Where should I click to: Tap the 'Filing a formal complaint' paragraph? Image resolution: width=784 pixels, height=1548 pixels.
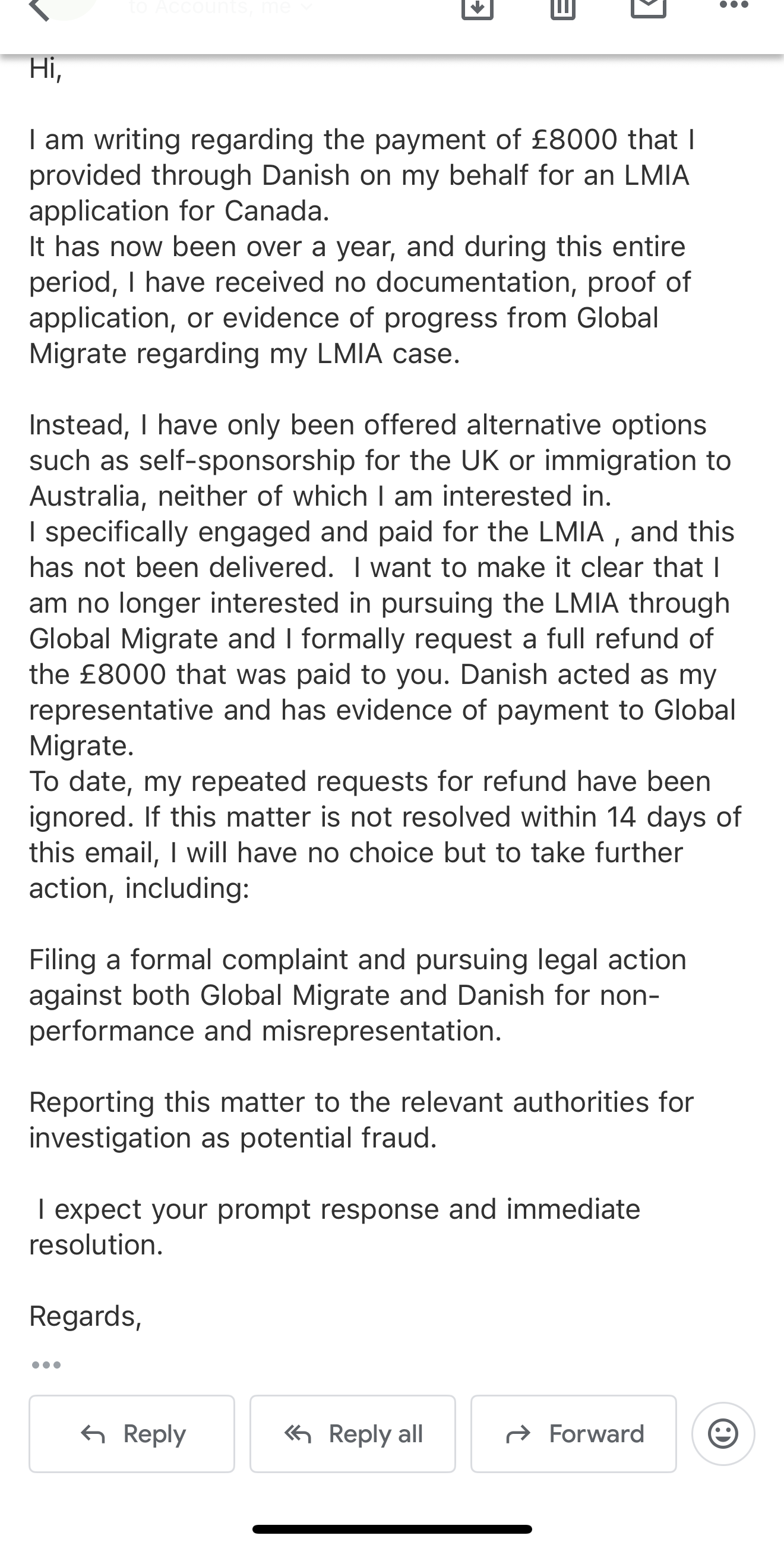pyautogui.click(x=358, y=995)
